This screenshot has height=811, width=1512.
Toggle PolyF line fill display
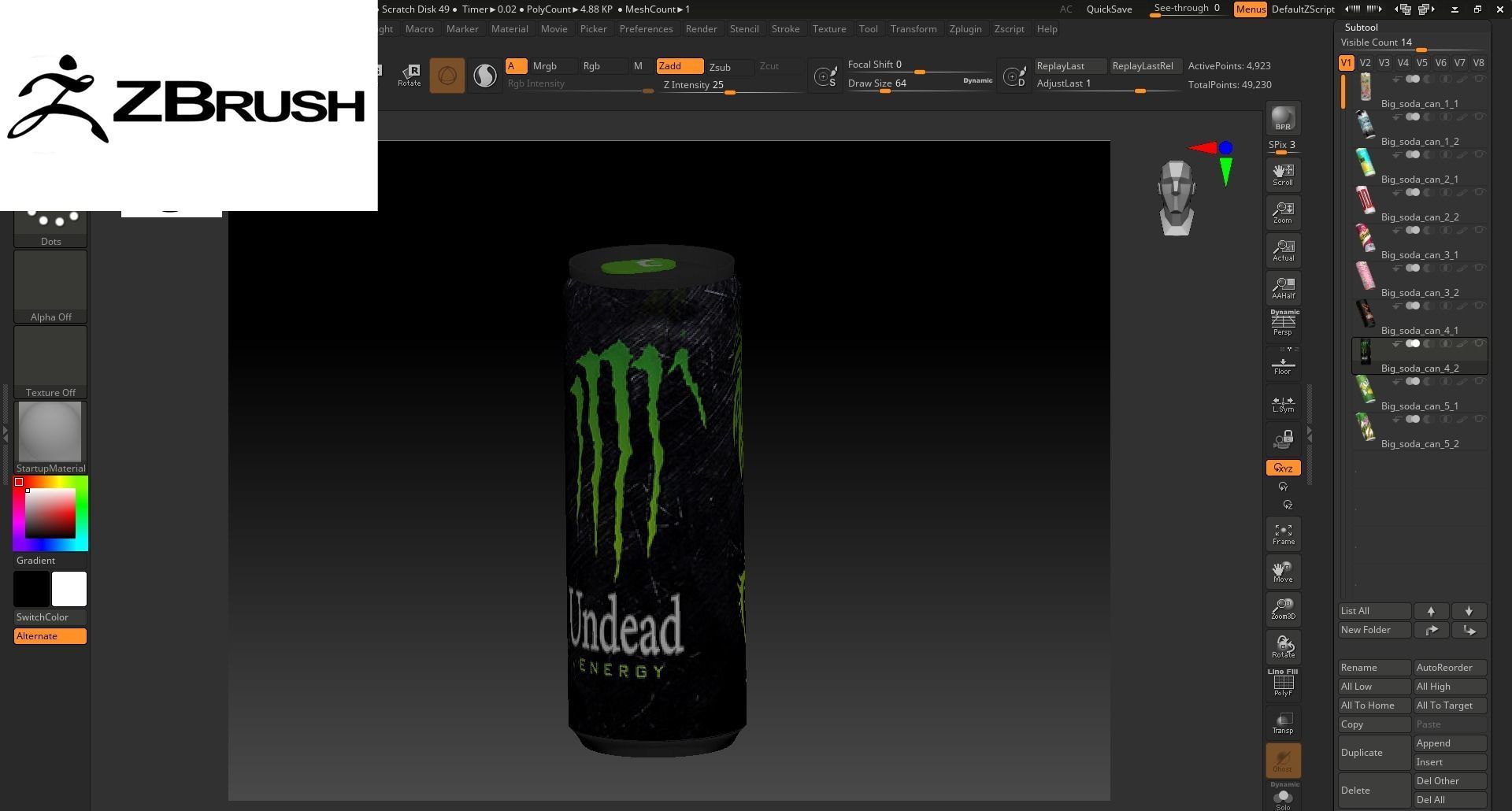click(1283, 683)
